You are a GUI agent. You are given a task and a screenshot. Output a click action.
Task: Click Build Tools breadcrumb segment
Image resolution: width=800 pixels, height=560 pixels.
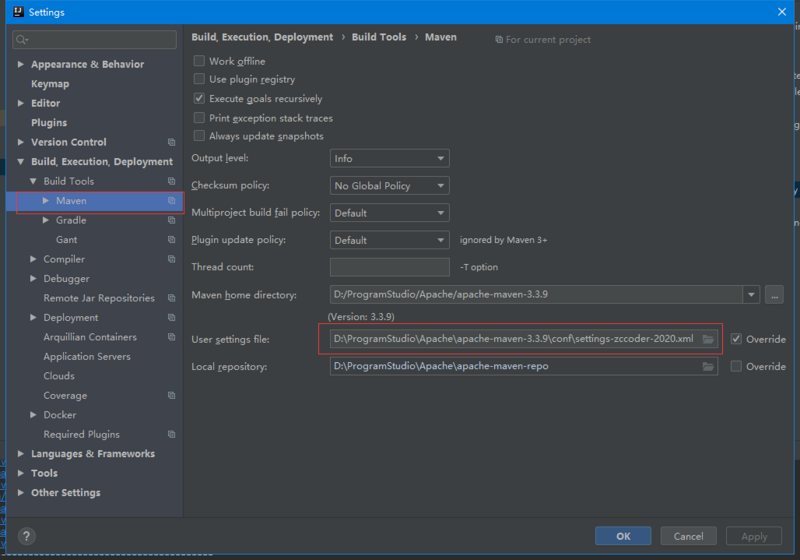379,37
